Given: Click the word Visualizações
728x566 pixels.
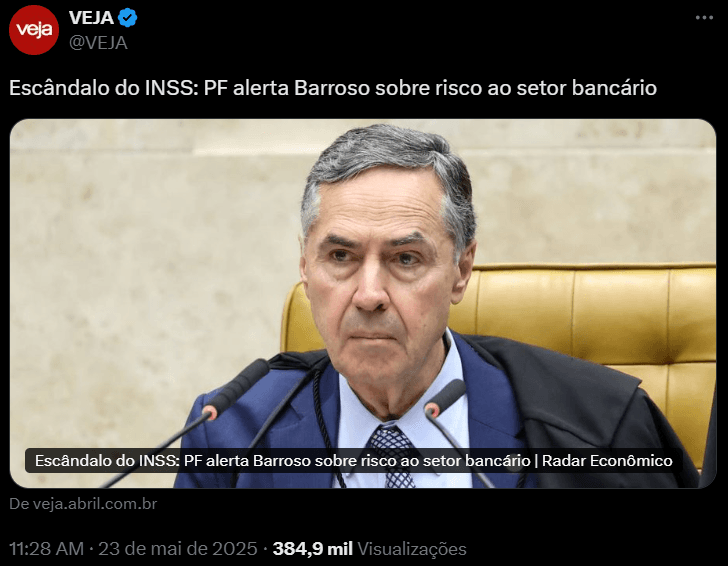Looking at the screenshot, I should (x=411, y=549).
